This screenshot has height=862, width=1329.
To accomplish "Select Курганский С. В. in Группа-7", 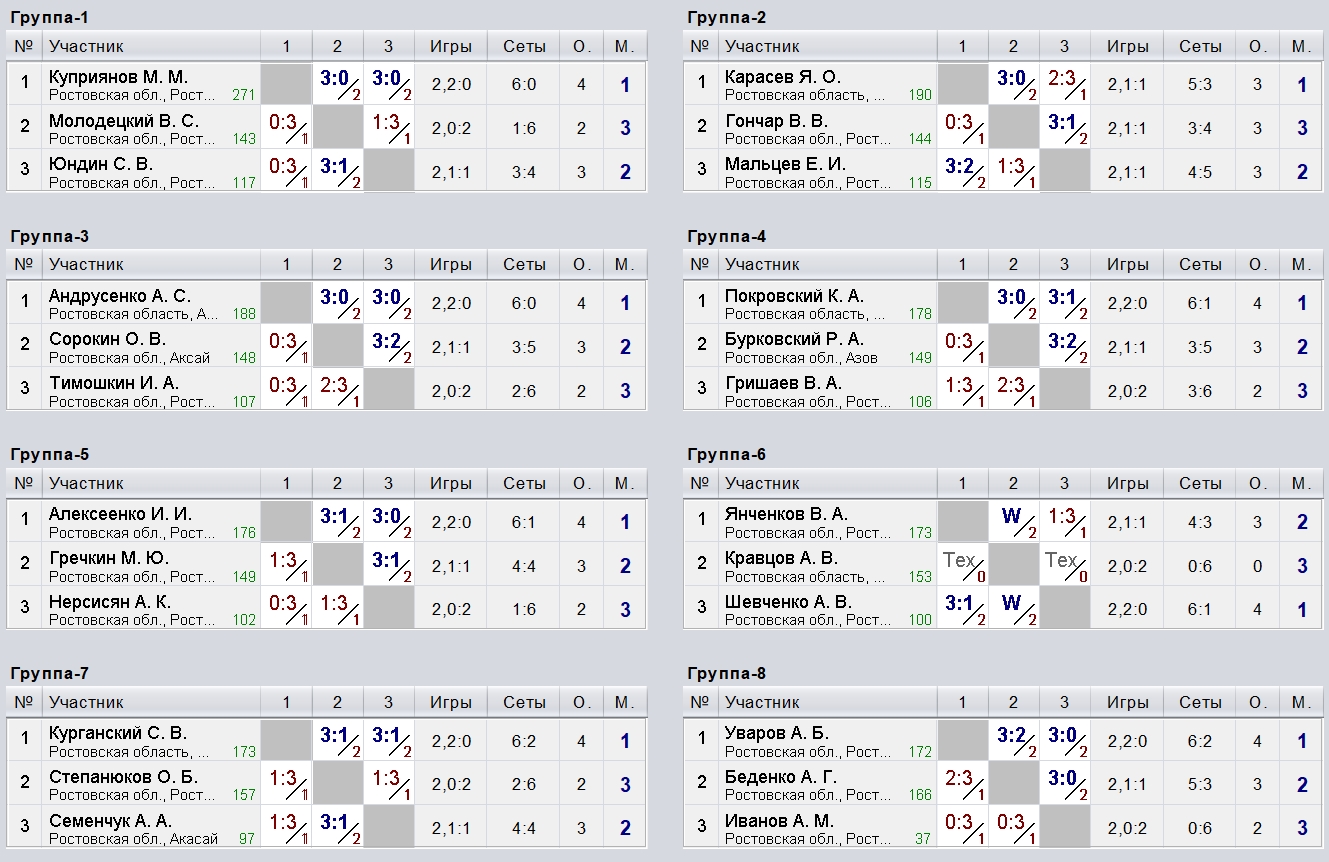I will [118, 733].
